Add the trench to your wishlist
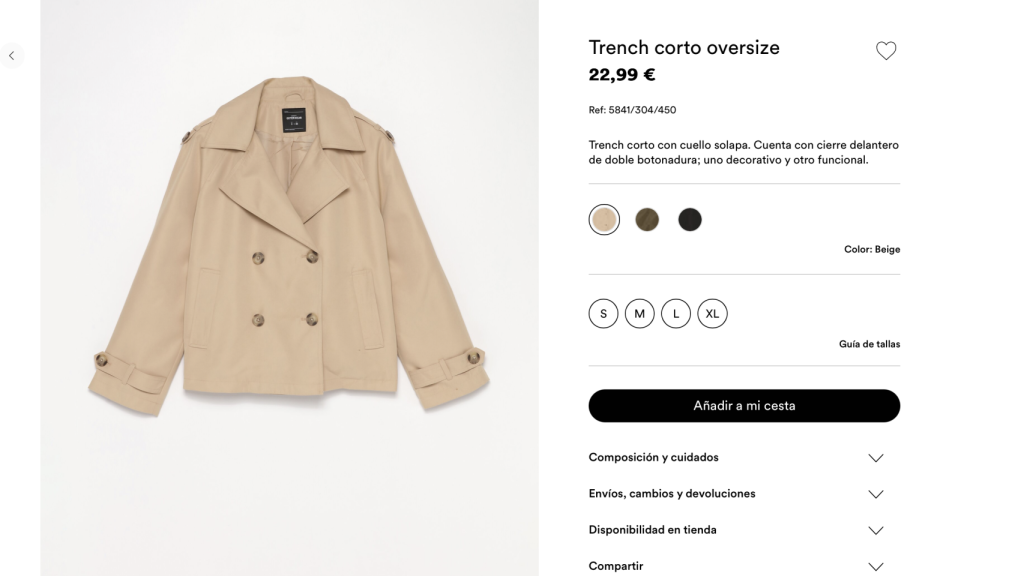This screenshot has width=1024, height=576. [886, 50]
